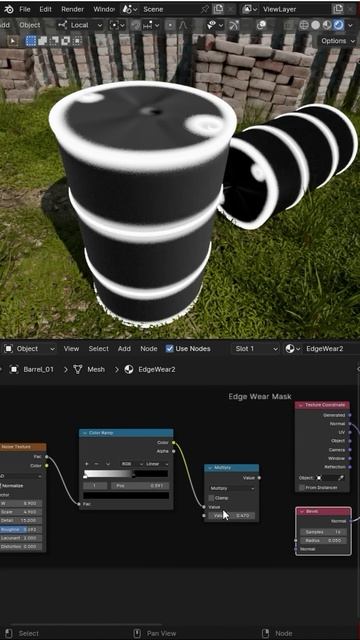Screen dimensions: 360x640
Task: Add a color stop with plus icon
Action: click(x=86, y=464)
